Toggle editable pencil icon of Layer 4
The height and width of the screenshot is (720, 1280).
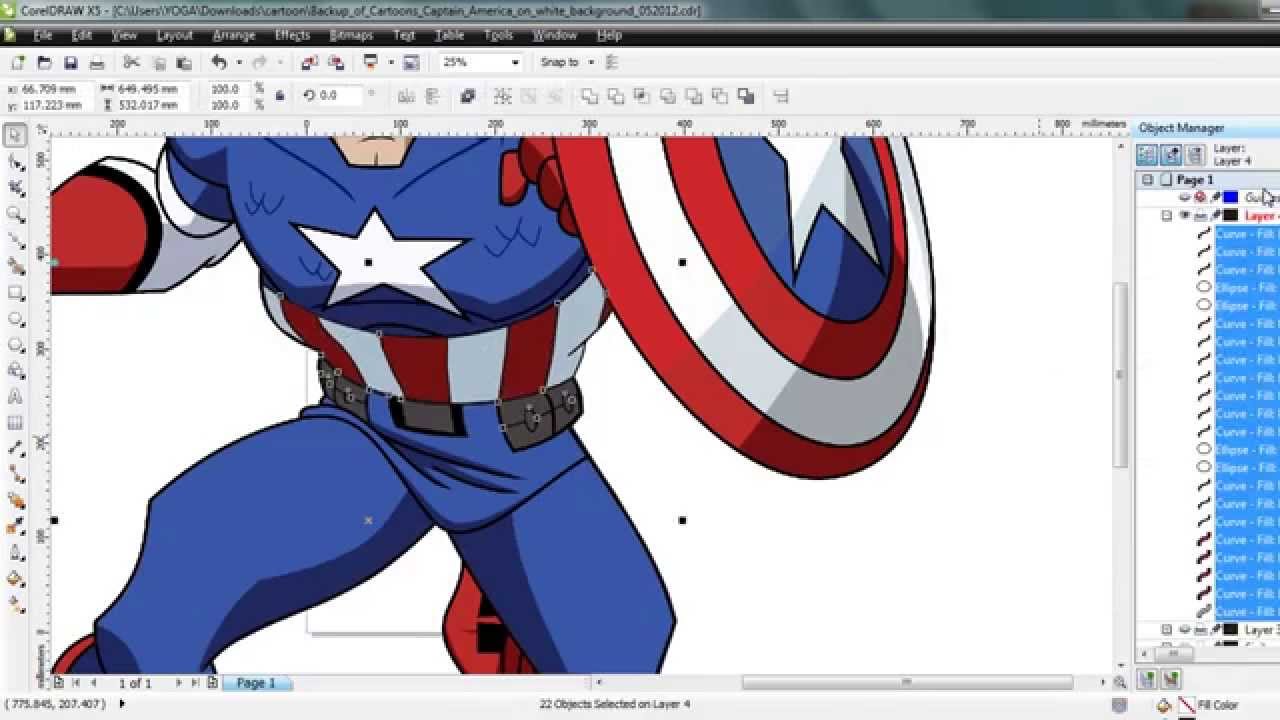click(x=1215, y=216)
